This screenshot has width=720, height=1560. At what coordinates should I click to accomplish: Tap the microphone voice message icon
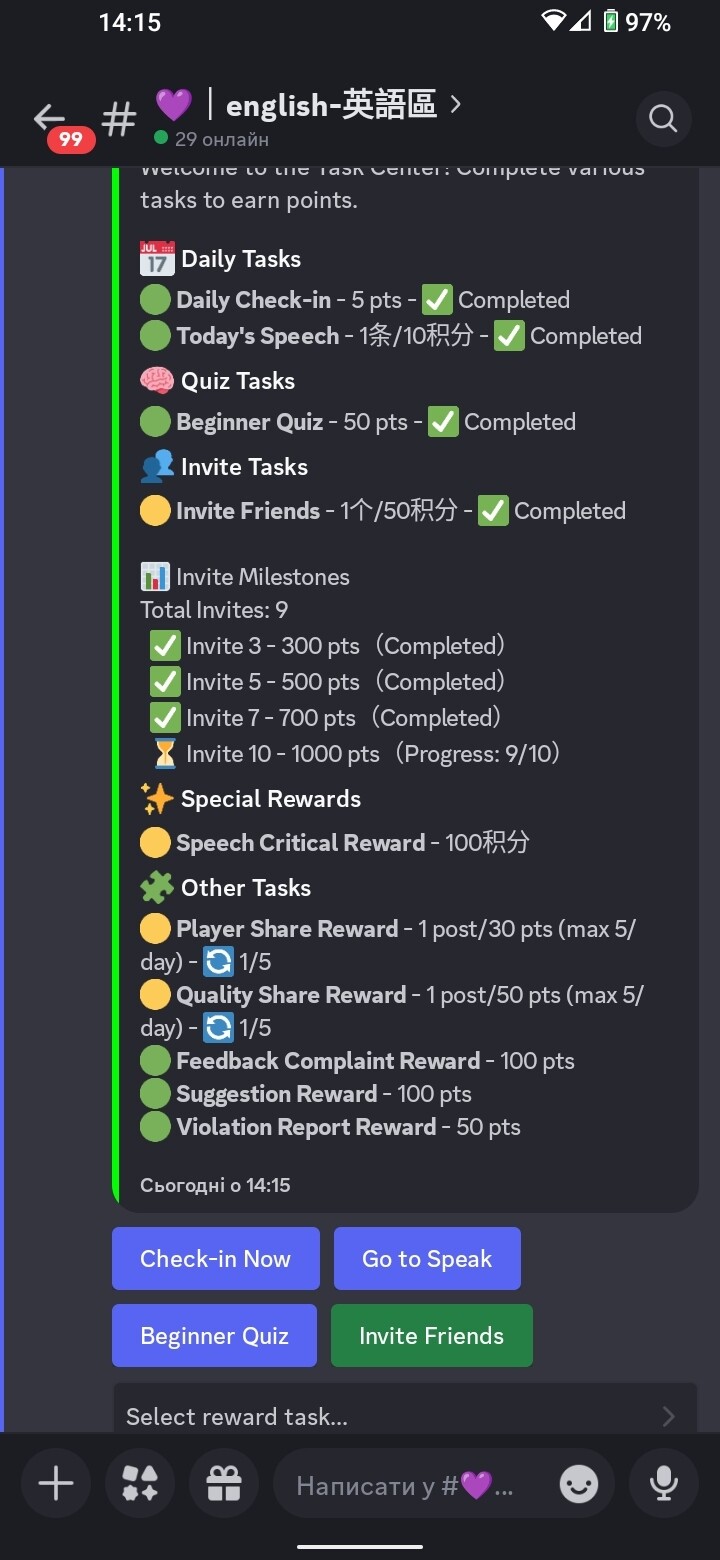coord(664,1484)
